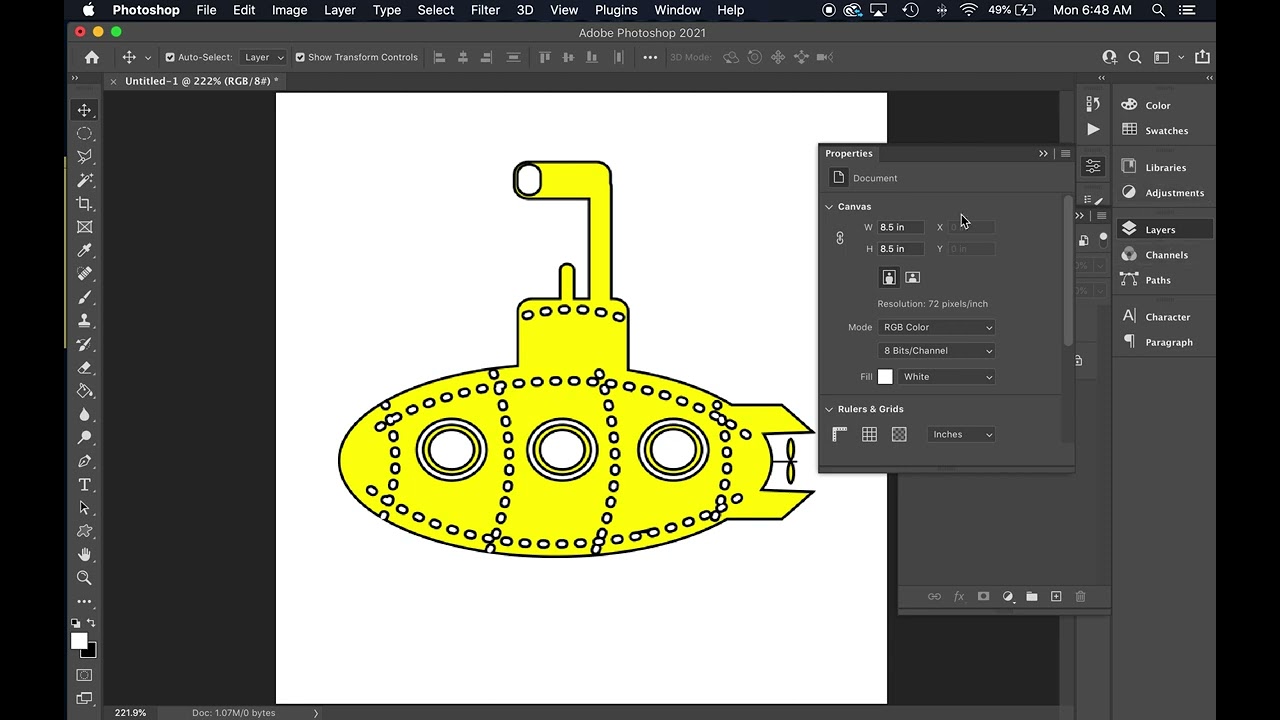The width and height of the screenshot is (1280, 720).
Task: Select the Dodge tool
Action: click(85, 437)
